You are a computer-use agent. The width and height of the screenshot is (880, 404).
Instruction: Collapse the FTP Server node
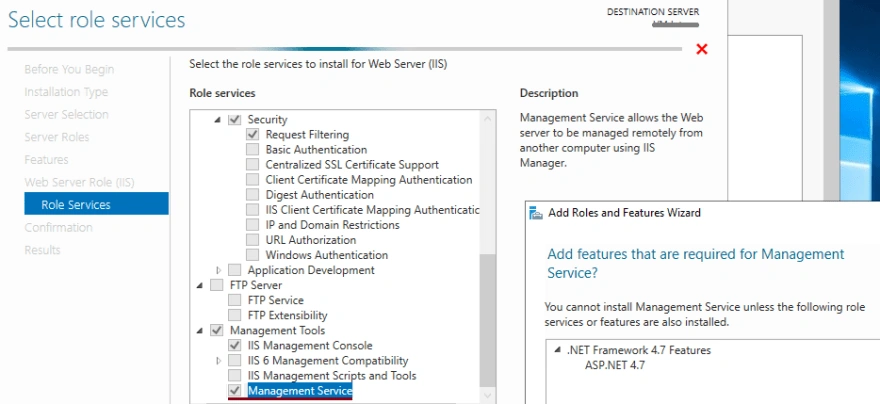[200, 286]
